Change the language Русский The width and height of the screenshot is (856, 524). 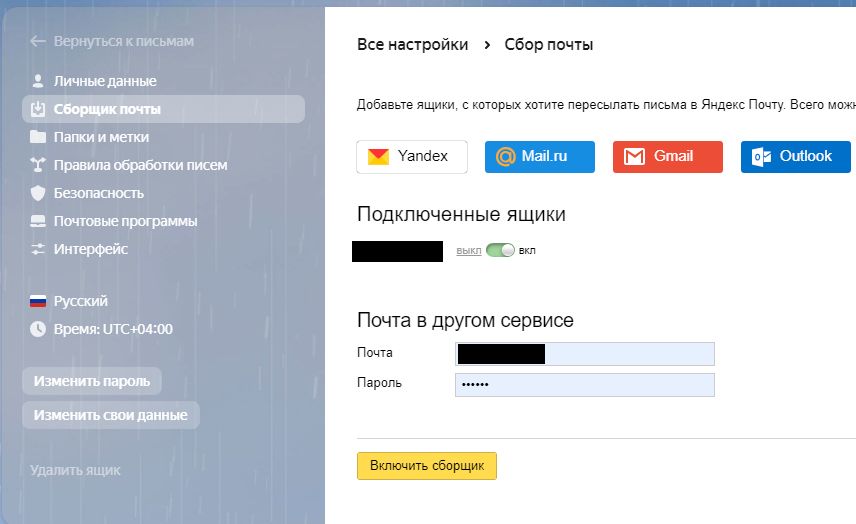point(80,301)
